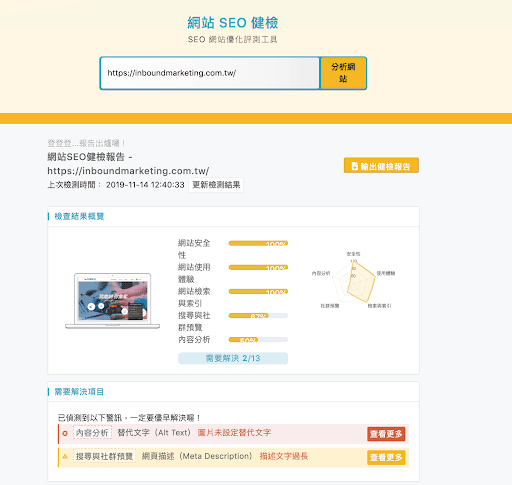Click the 輸出健檢報告 export report button
Screen dimensions: 512x485
point(381,166)
